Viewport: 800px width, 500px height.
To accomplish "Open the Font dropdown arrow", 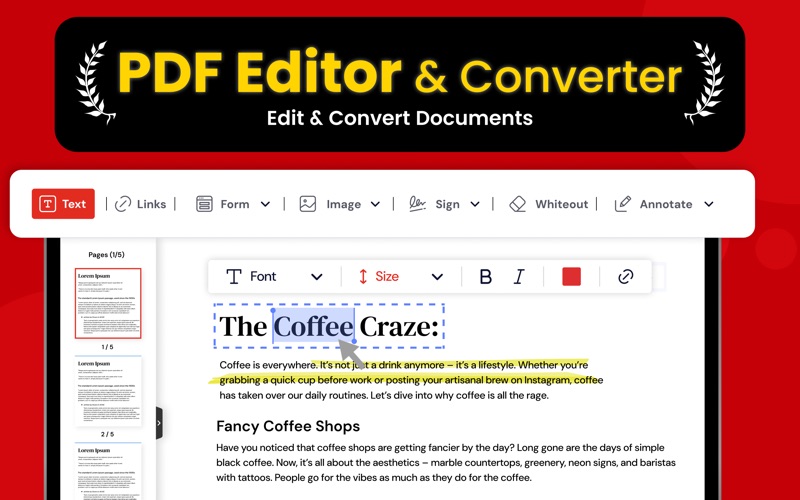I will point(317,277).
